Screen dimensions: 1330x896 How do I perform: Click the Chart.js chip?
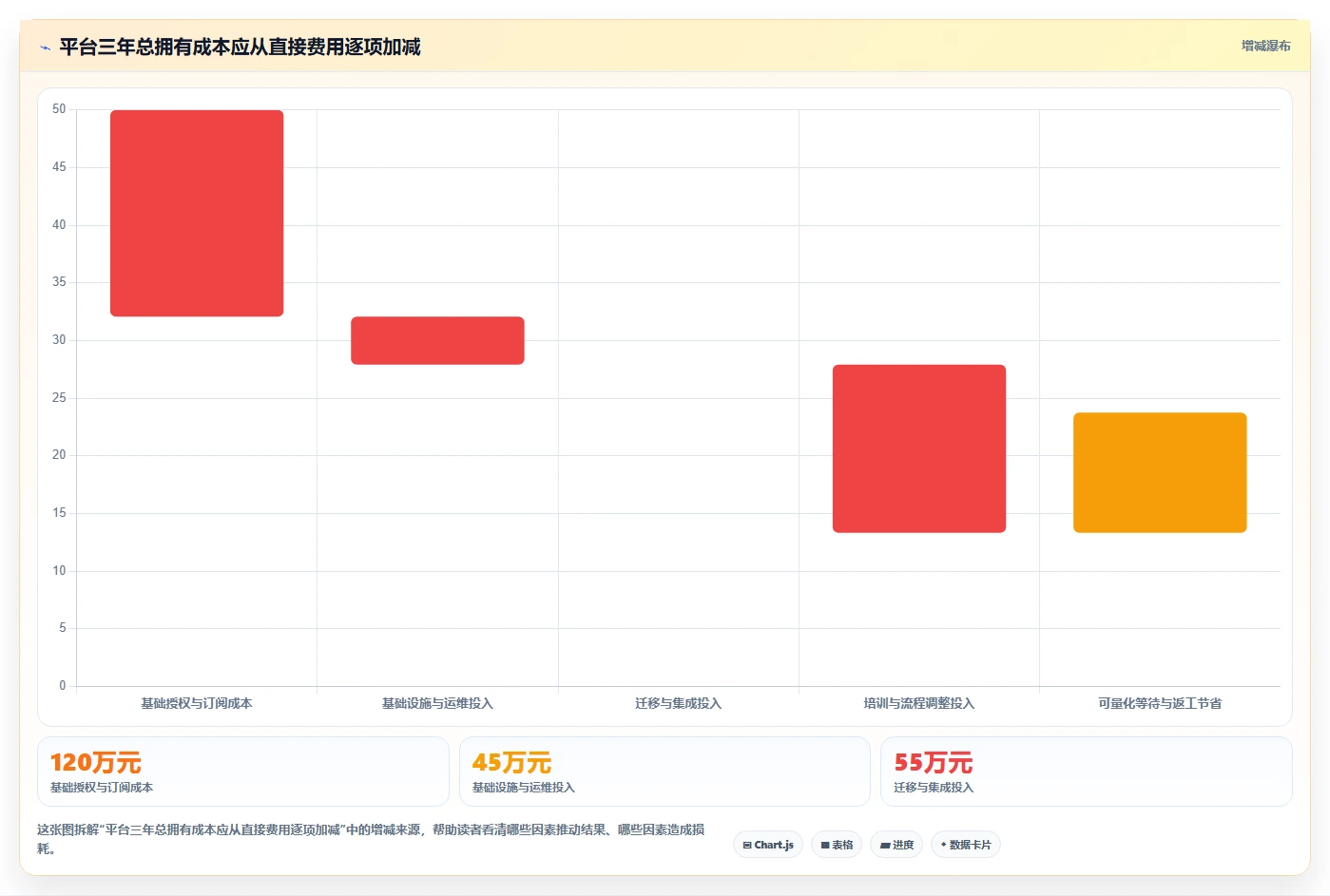[768, 845]
